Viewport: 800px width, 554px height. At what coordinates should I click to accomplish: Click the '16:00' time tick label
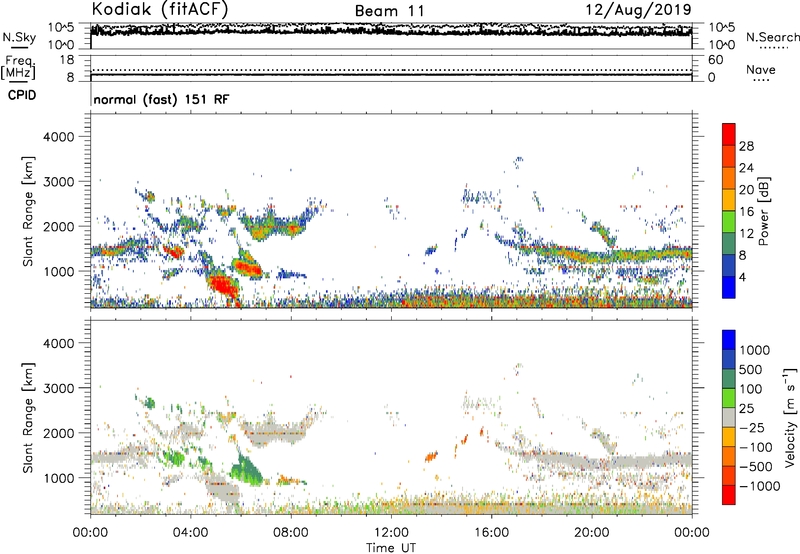tap(491, 533)
